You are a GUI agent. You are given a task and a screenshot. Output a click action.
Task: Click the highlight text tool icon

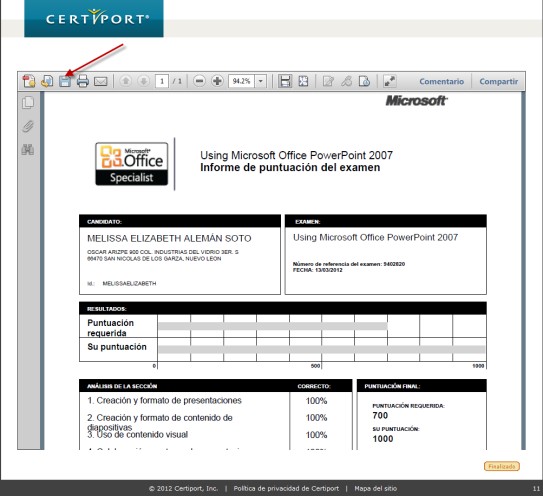[346, 81]
